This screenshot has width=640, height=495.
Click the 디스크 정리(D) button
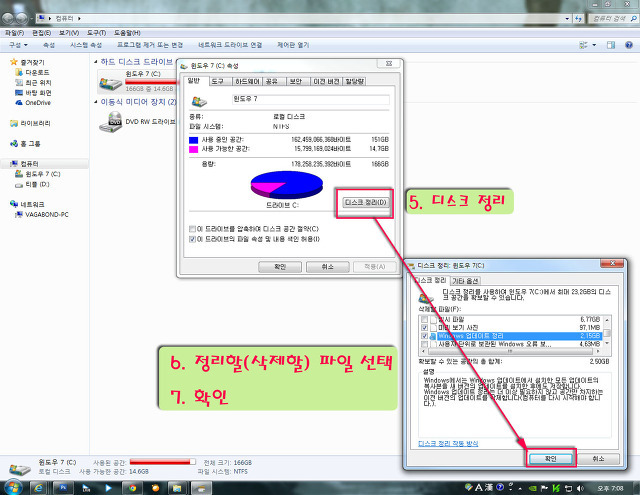click(x=365, y=202)
